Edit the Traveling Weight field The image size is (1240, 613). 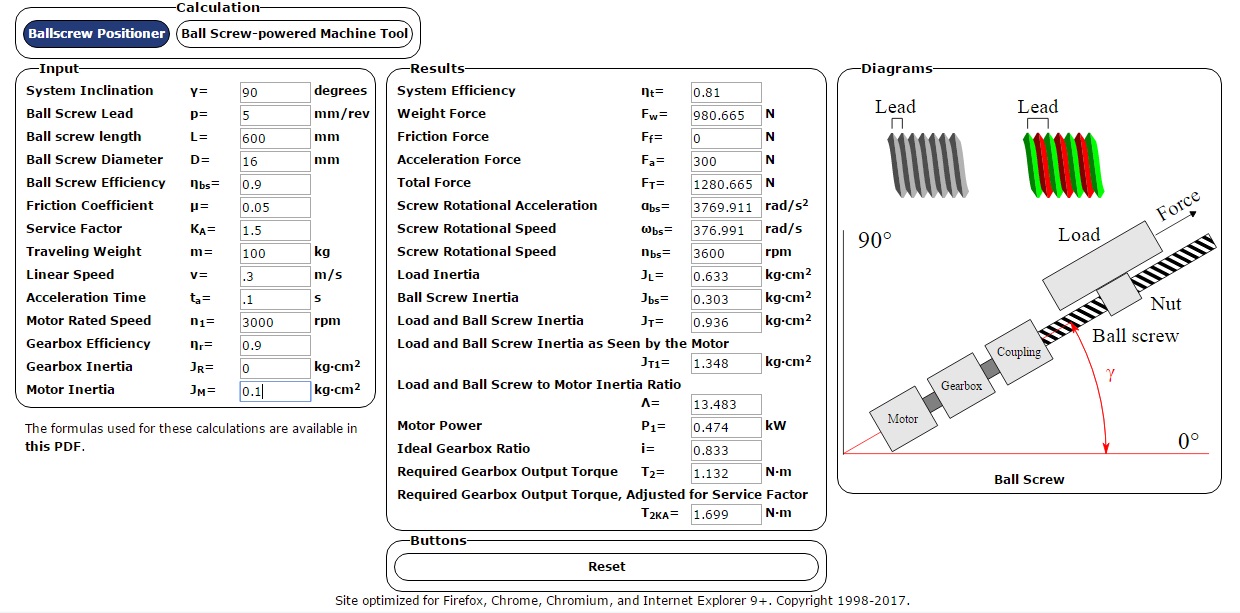pos(276,253)
